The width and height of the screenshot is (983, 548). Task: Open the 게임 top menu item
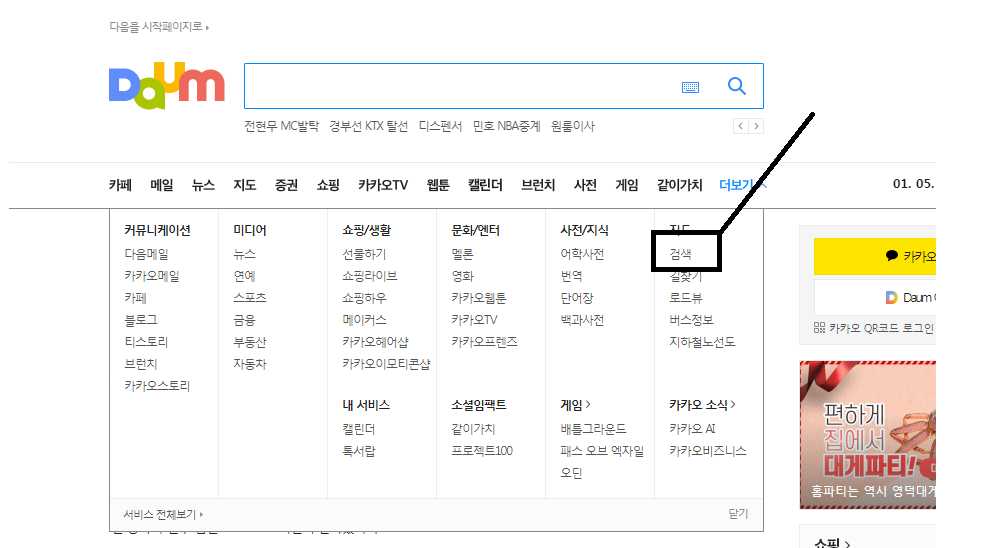tap(626, 185)
